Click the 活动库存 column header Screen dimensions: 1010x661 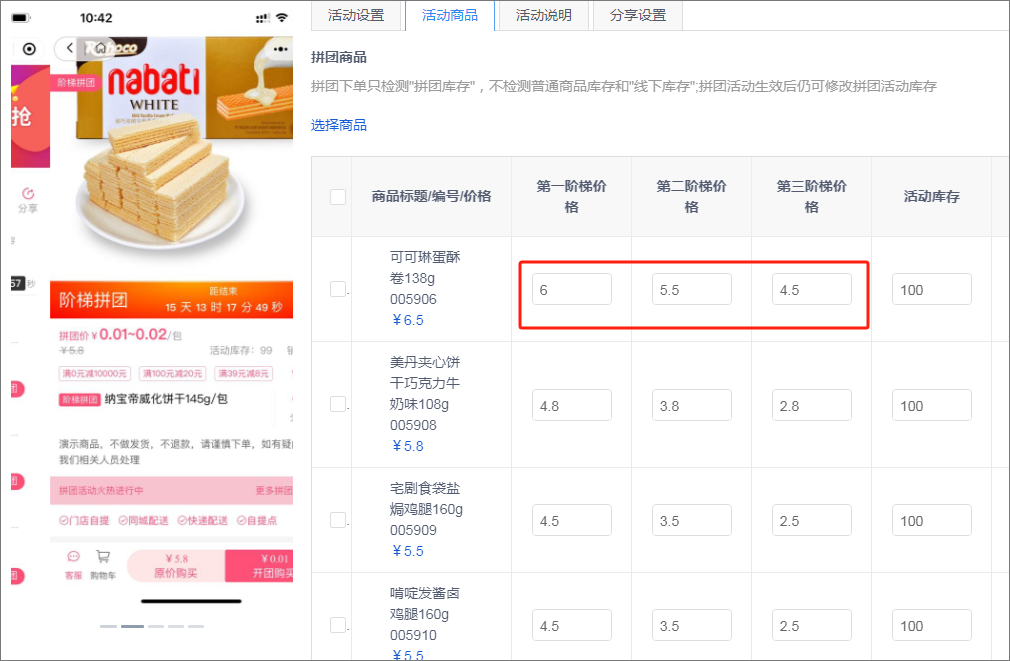tap(931, 196)
